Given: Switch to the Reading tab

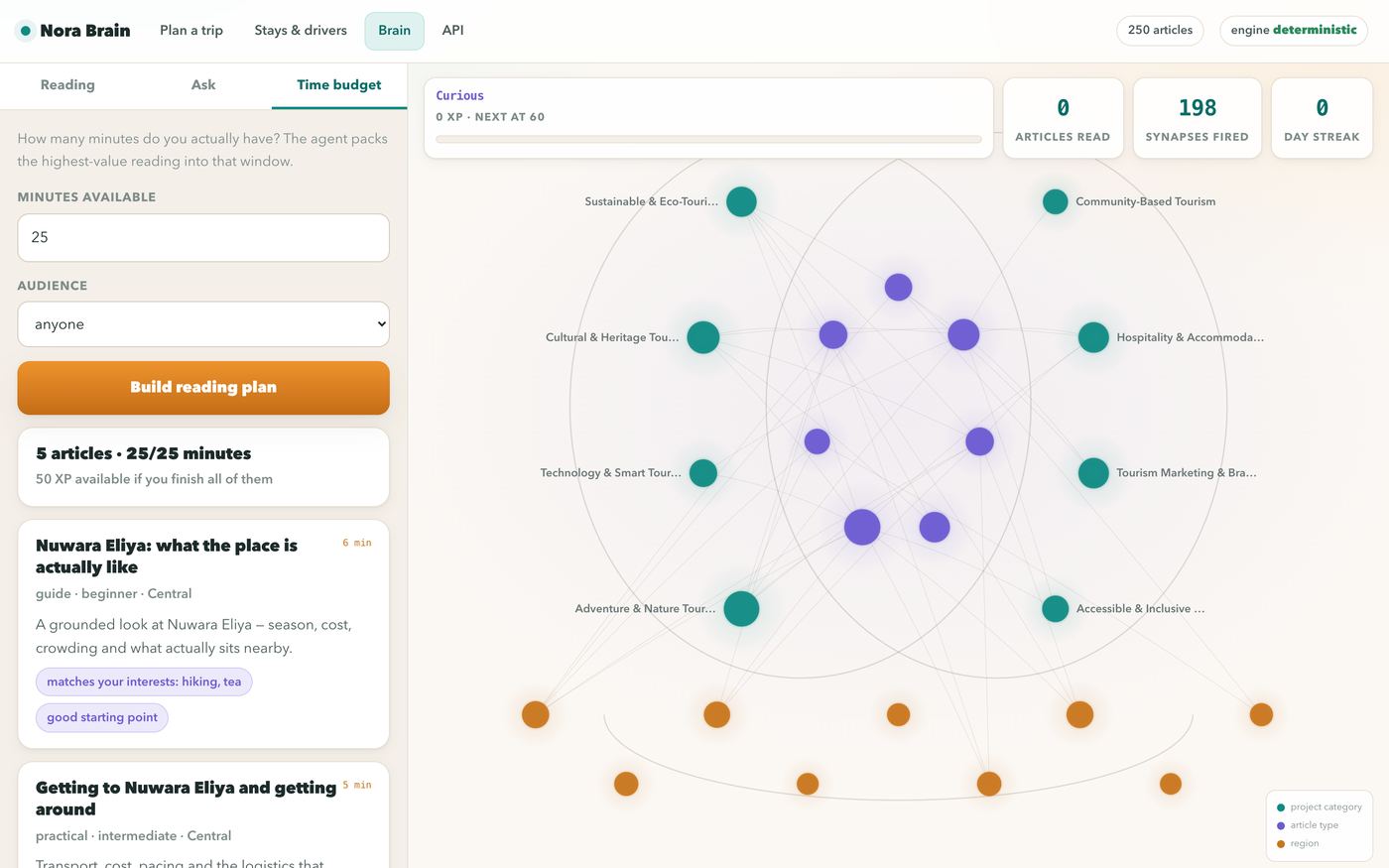Looking at the screenshot, I should pyautogui.click(x=67, y=85).
